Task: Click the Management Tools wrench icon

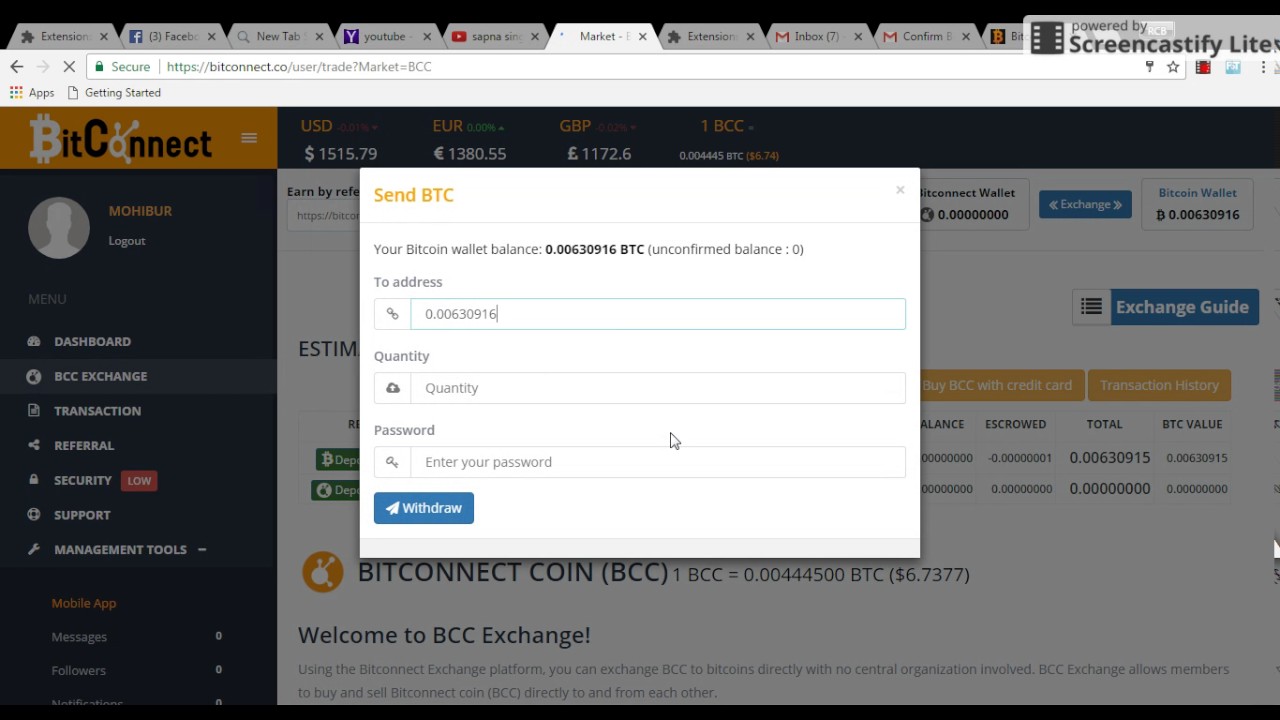Action: (34, 549)
